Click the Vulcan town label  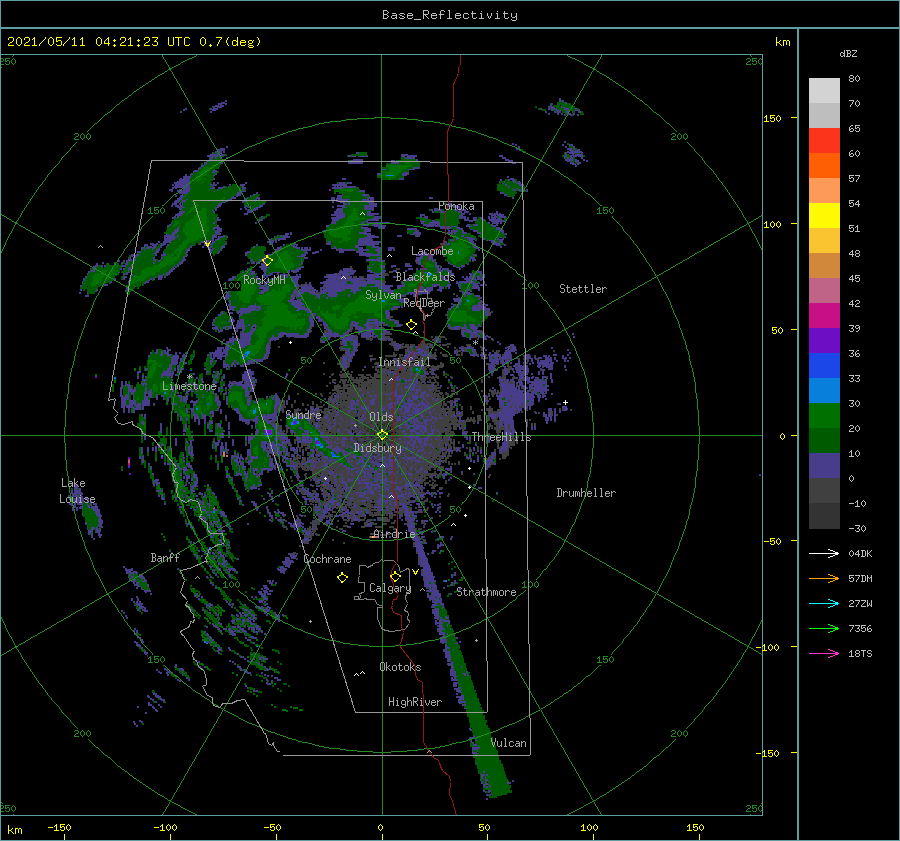point(509,743)
